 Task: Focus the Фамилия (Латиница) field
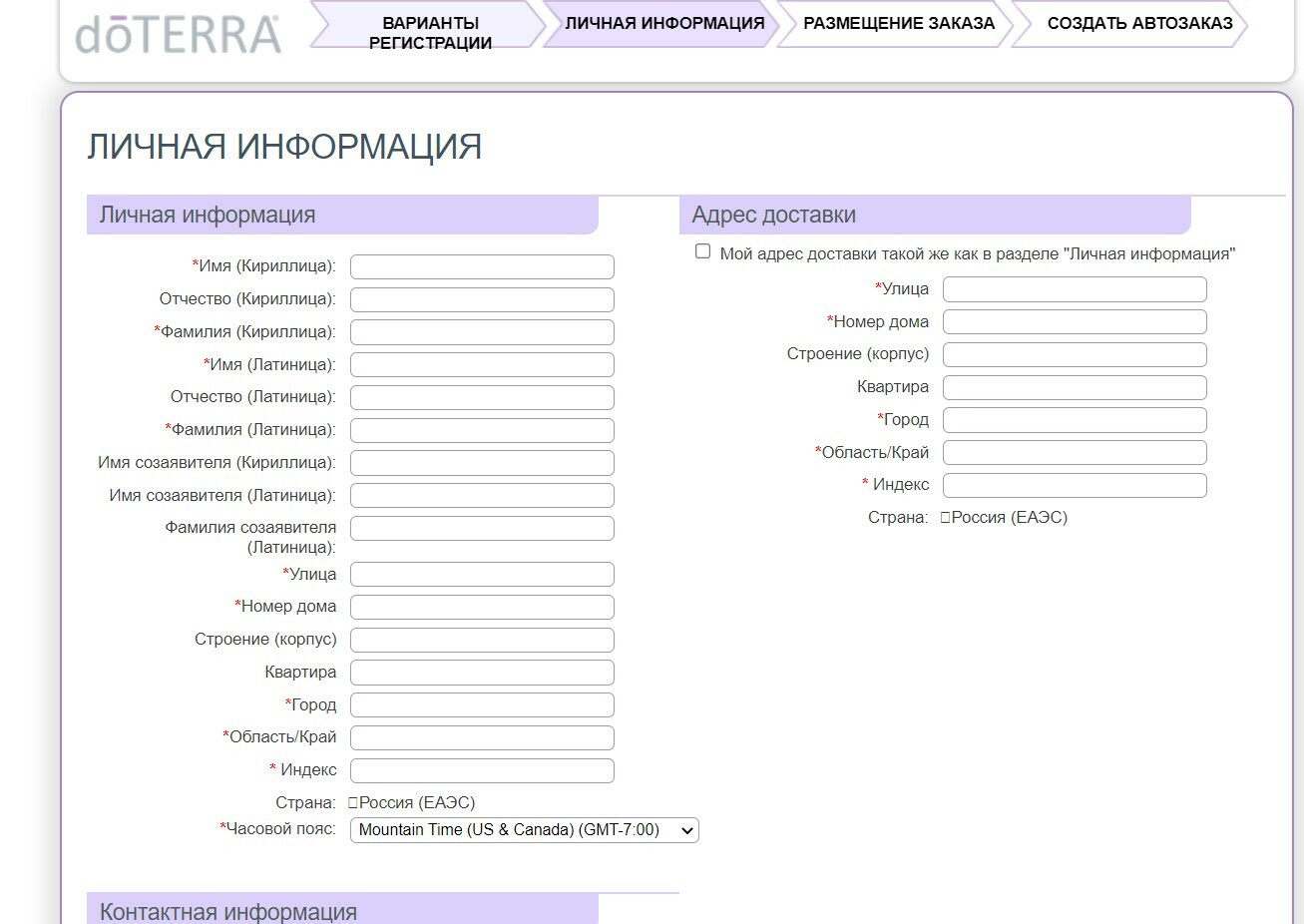482,430
